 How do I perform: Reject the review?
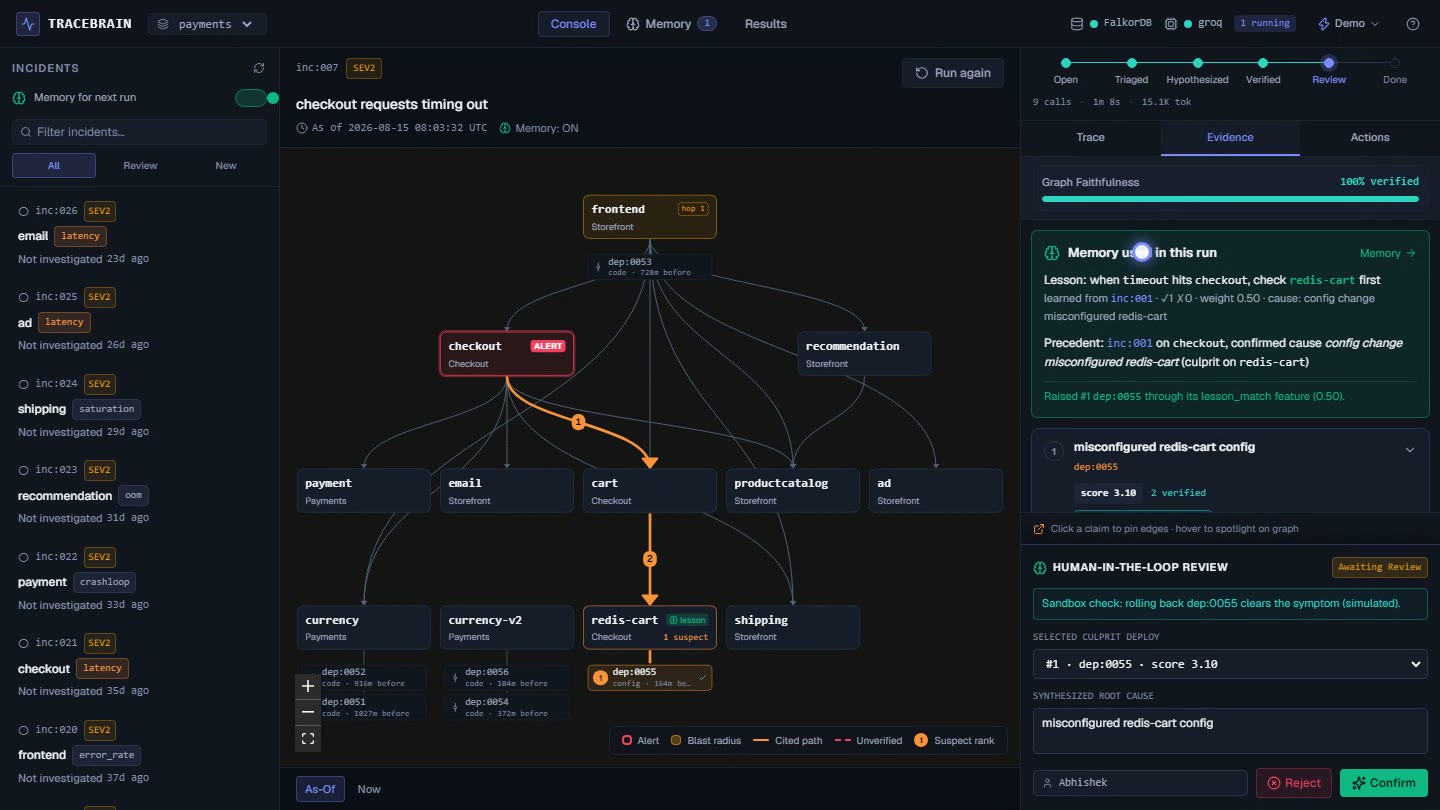(1294, 783)
